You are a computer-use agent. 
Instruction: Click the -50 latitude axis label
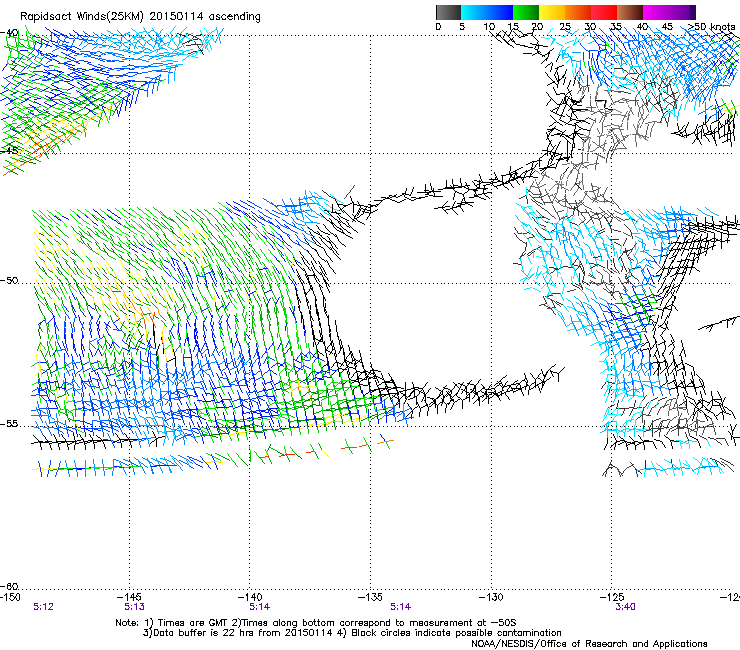9,280
